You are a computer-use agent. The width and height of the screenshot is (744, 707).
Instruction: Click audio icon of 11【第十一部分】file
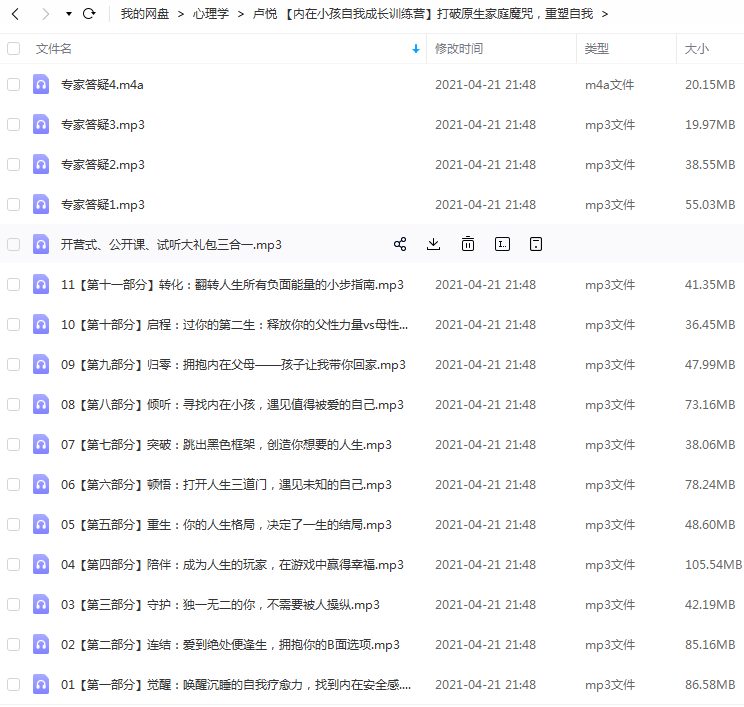click(41, 285)
